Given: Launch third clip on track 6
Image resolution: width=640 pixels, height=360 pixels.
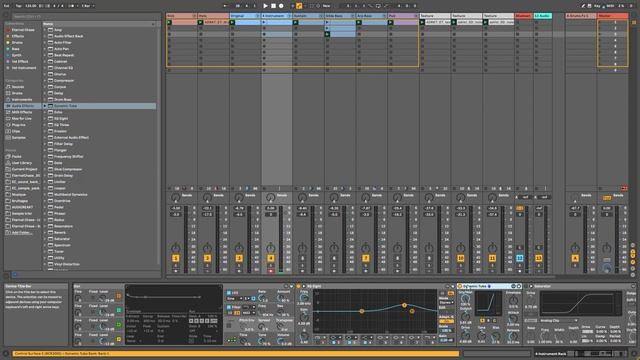Looking at the screenshot, I should point(327,34).
